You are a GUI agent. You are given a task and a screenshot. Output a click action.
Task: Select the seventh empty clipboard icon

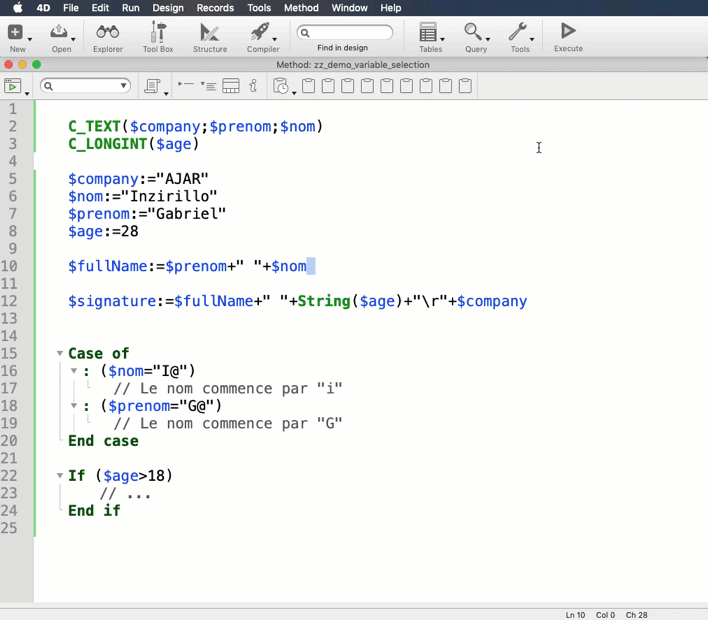tap(426, 86)
